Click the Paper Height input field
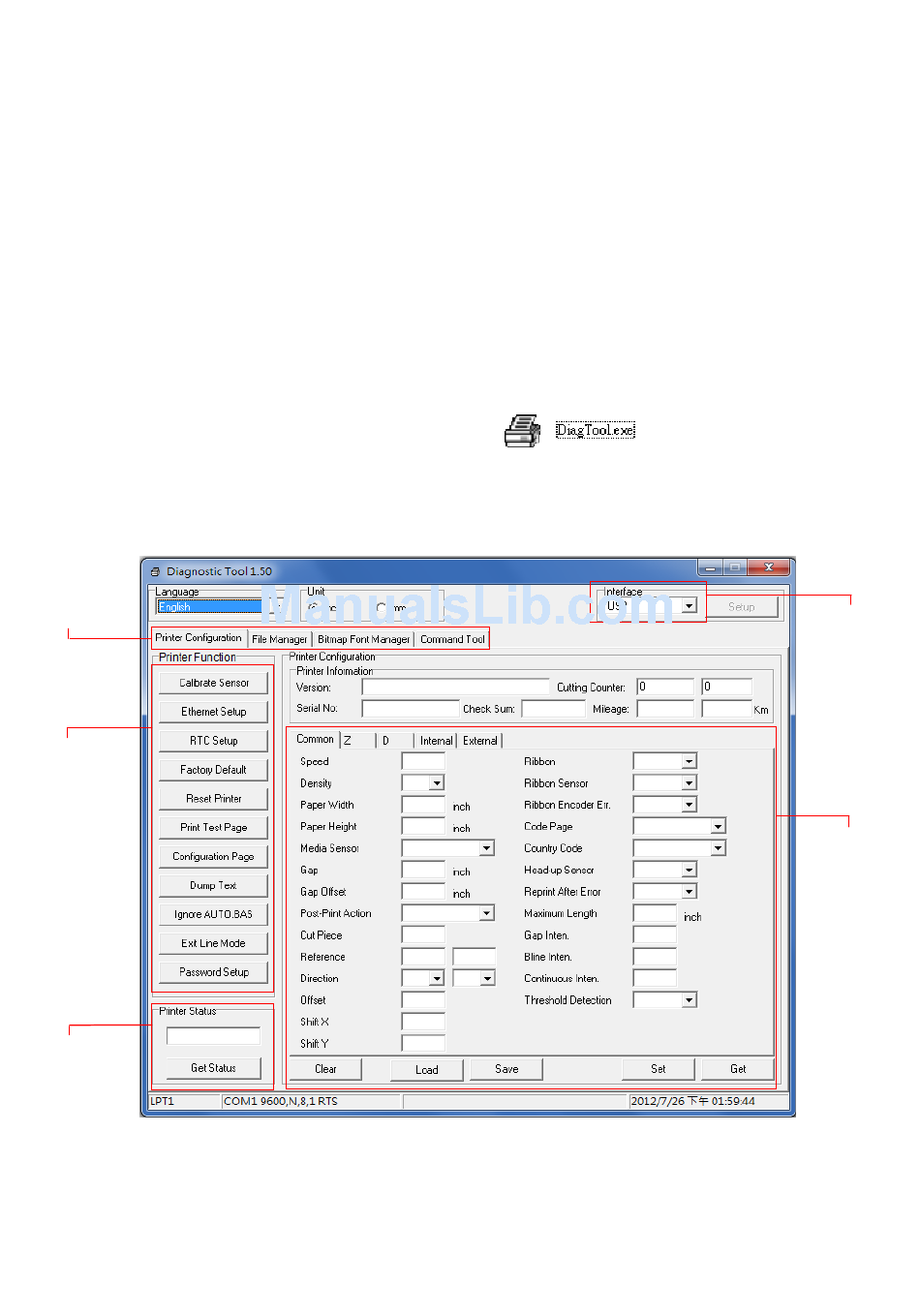Screen dimensions: 920x1316 pos(423,826)
